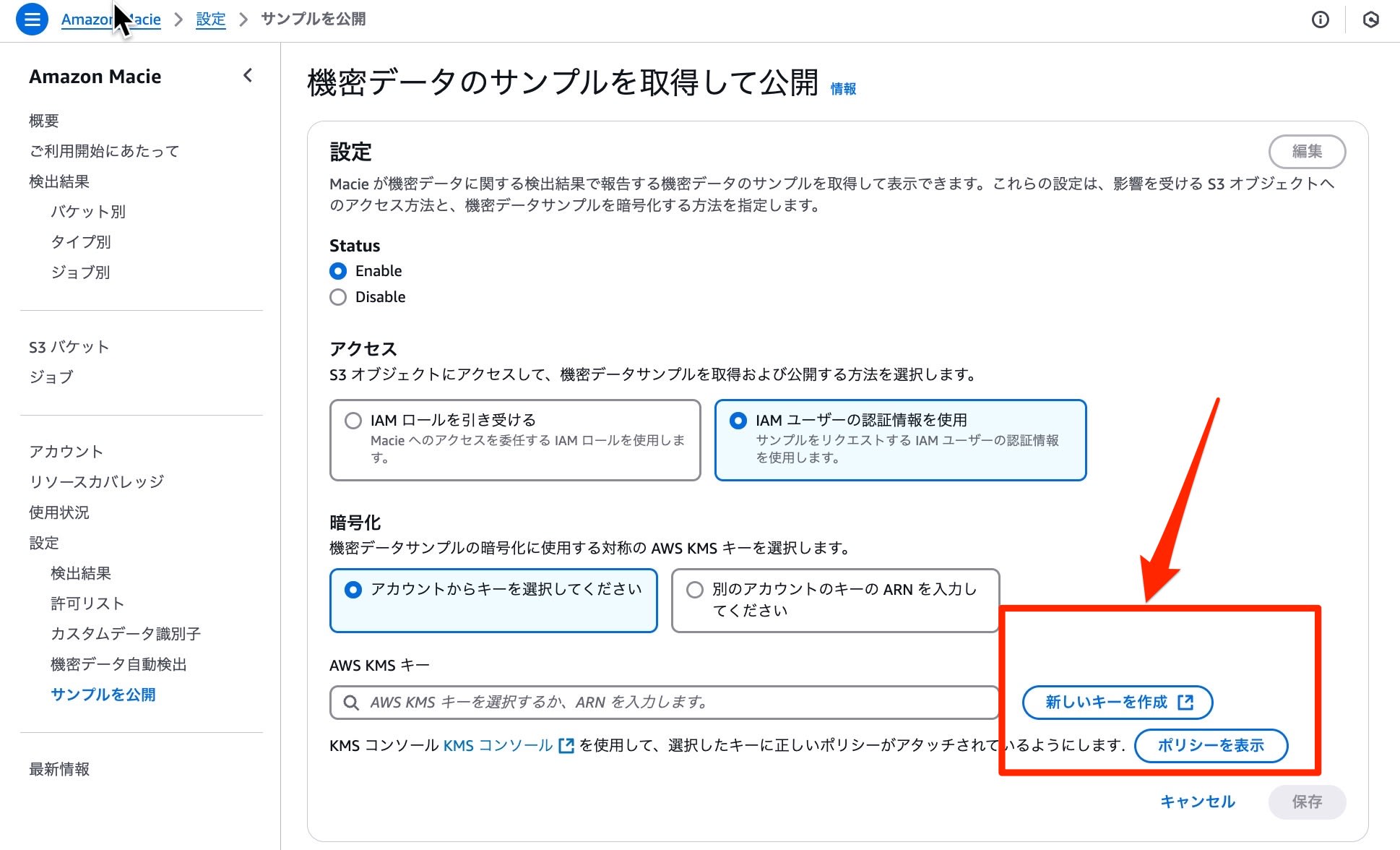
Task: Go to the 設定 breadcrumb link
Action: [211, 20]
